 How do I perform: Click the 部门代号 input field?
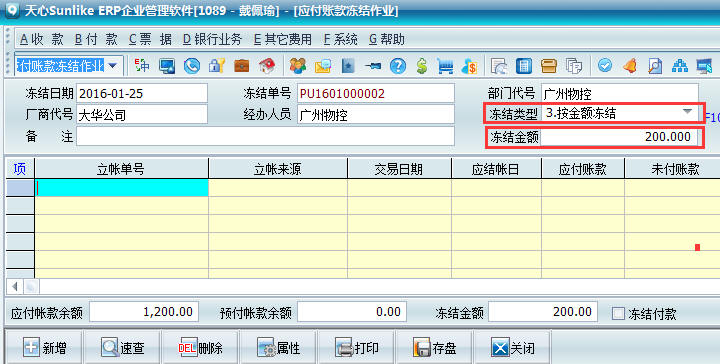click(620, 94)
